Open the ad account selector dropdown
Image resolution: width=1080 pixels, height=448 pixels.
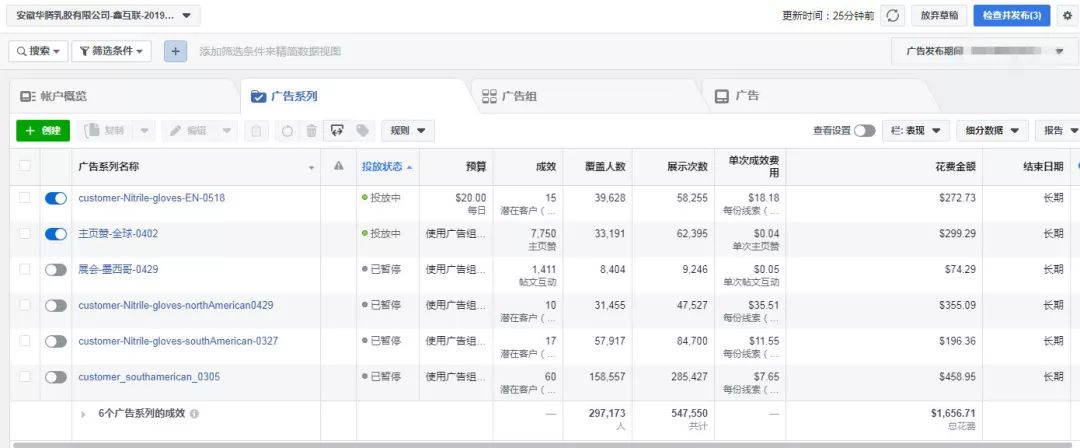(103, 15)
